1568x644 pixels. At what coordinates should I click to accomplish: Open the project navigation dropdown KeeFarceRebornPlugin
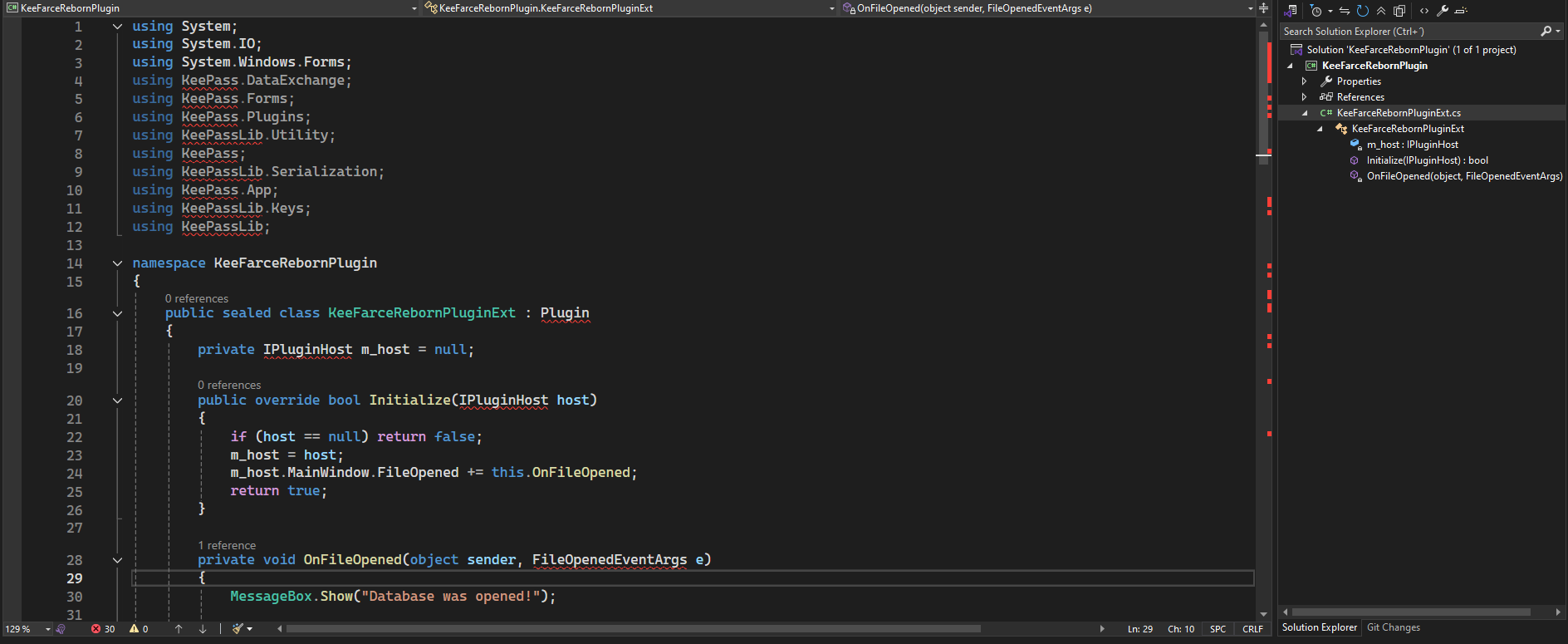(x=212, y=8)
